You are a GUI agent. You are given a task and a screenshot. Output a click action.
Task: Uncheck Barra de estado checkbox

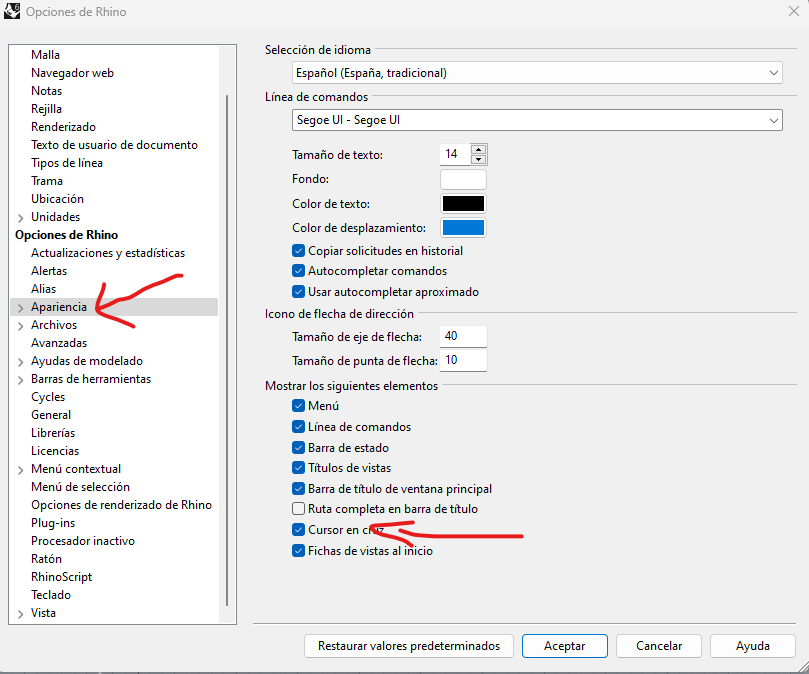click(x=298, y=447)
